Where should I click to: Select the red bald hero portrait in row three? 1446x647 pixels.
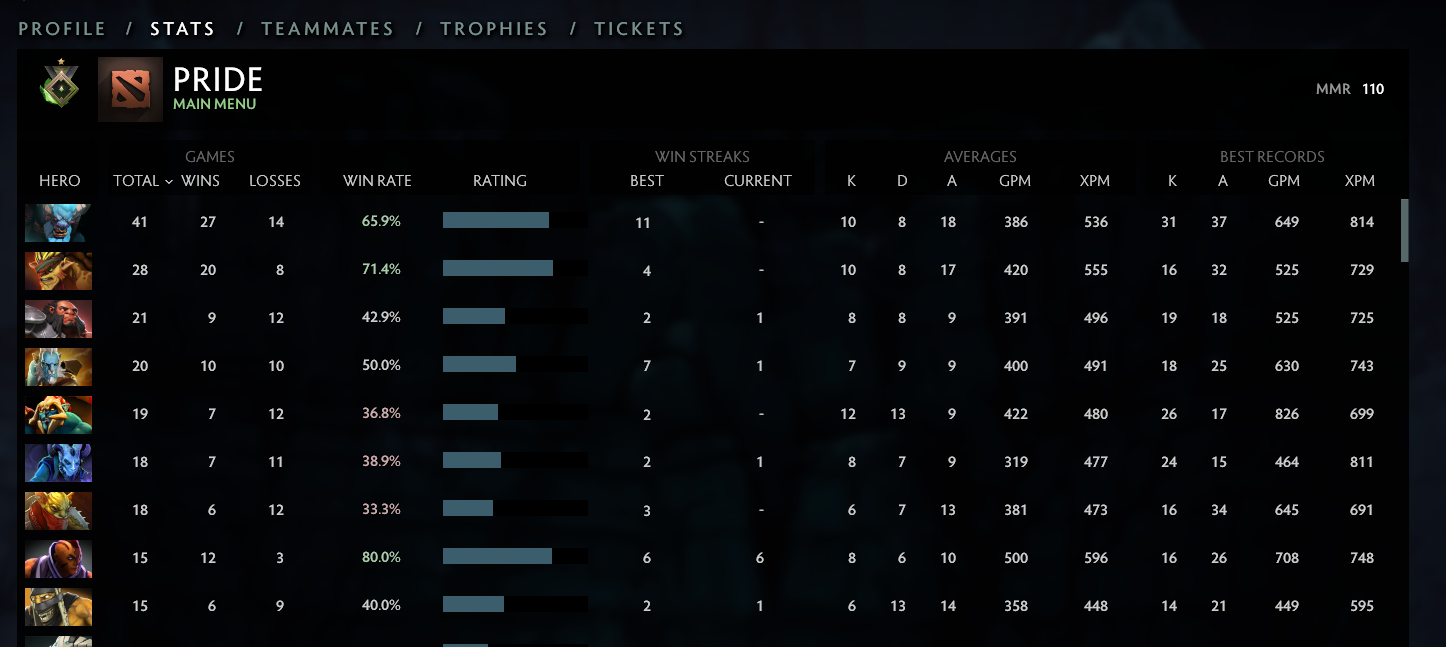(58, 318)
